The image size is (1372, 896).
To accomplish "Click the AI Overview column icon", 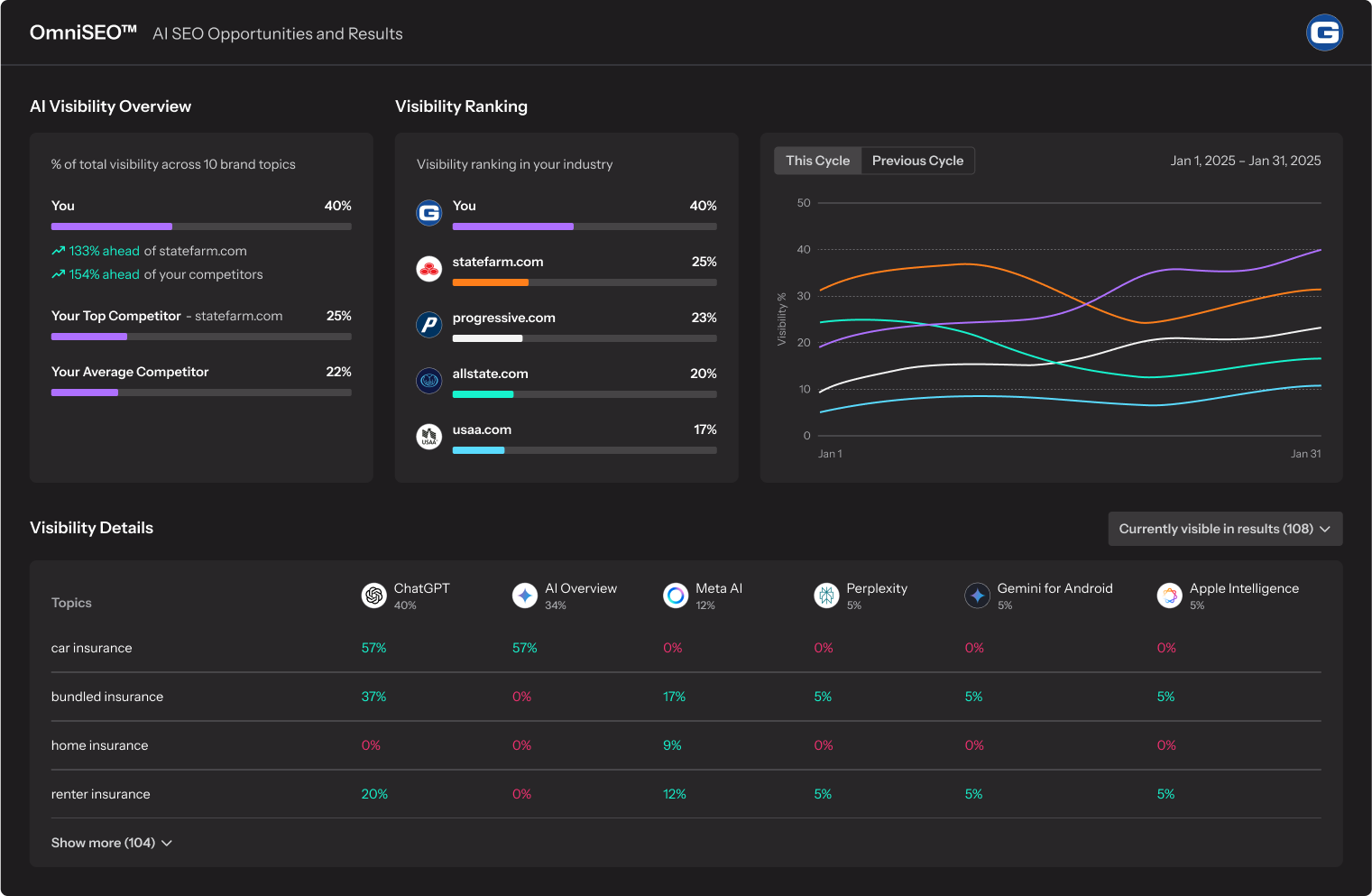I will (525, 596).
